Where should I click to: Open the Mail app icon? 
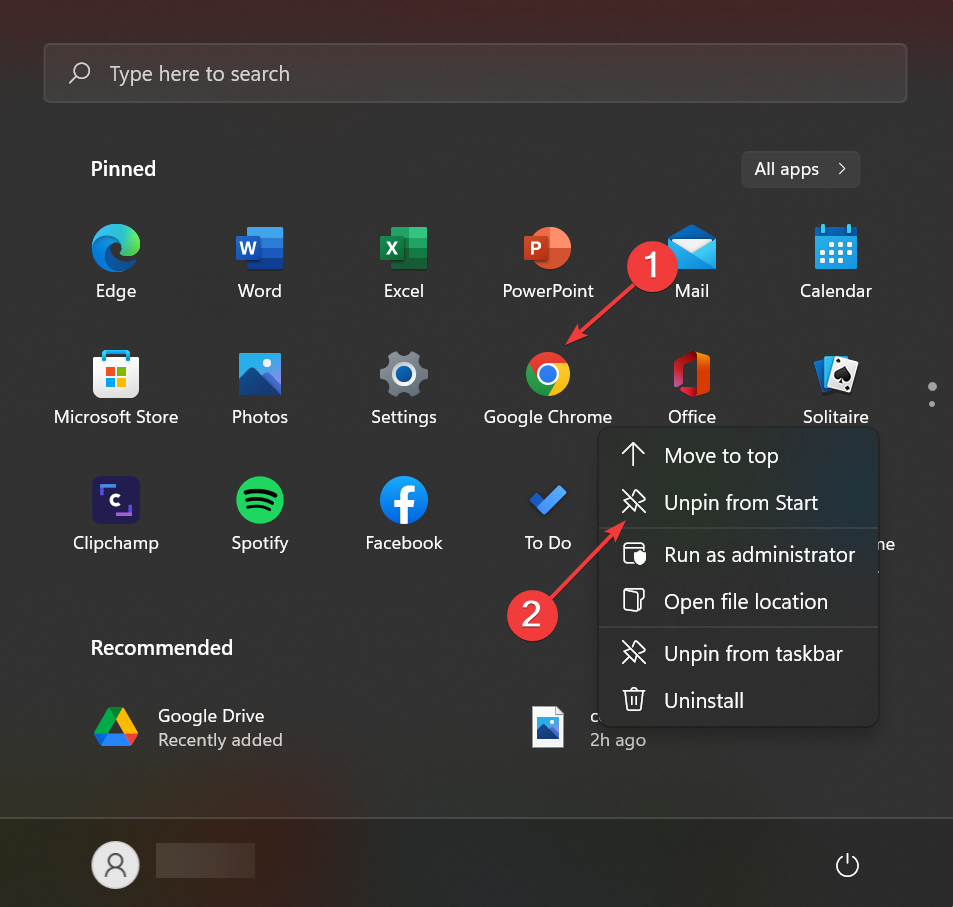click(692, 247)
